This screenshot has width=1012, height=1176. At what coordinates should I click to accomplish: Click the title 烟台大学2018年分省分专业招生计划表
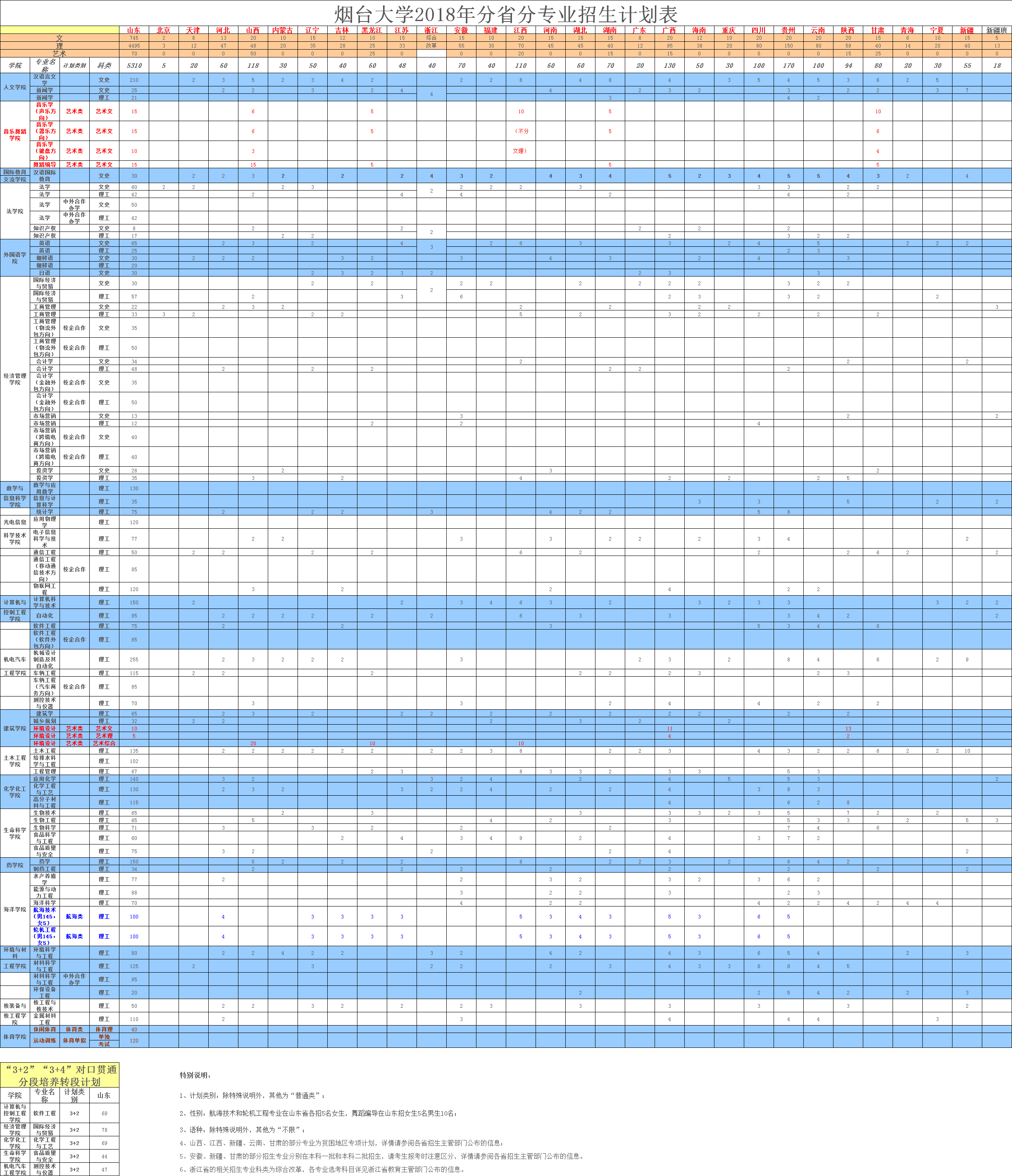[x=505, y=14]
